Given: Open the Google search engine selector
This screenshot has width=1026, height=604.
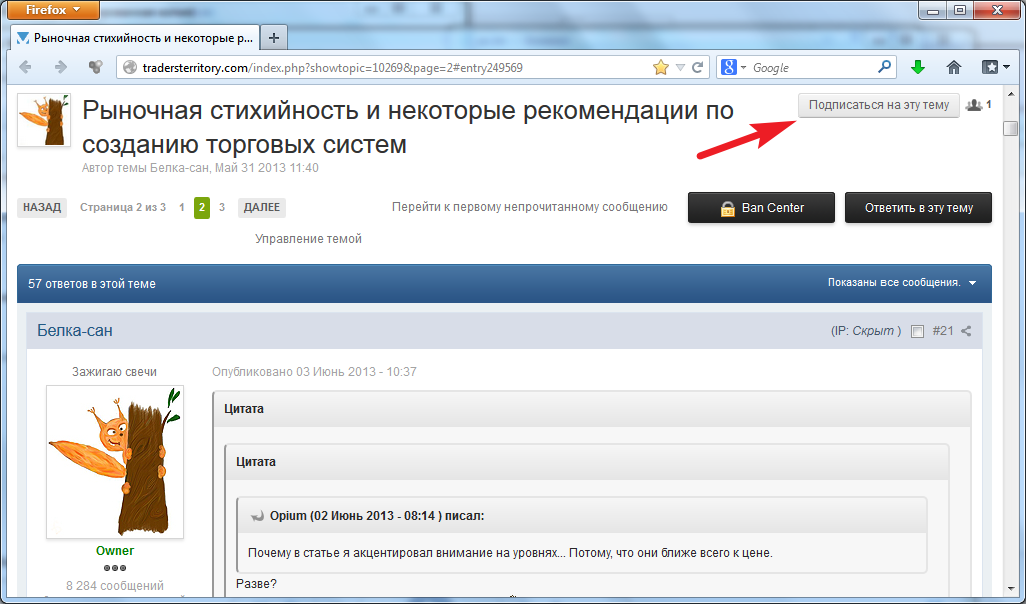Looking at the screenshot, I should point(734,67).
